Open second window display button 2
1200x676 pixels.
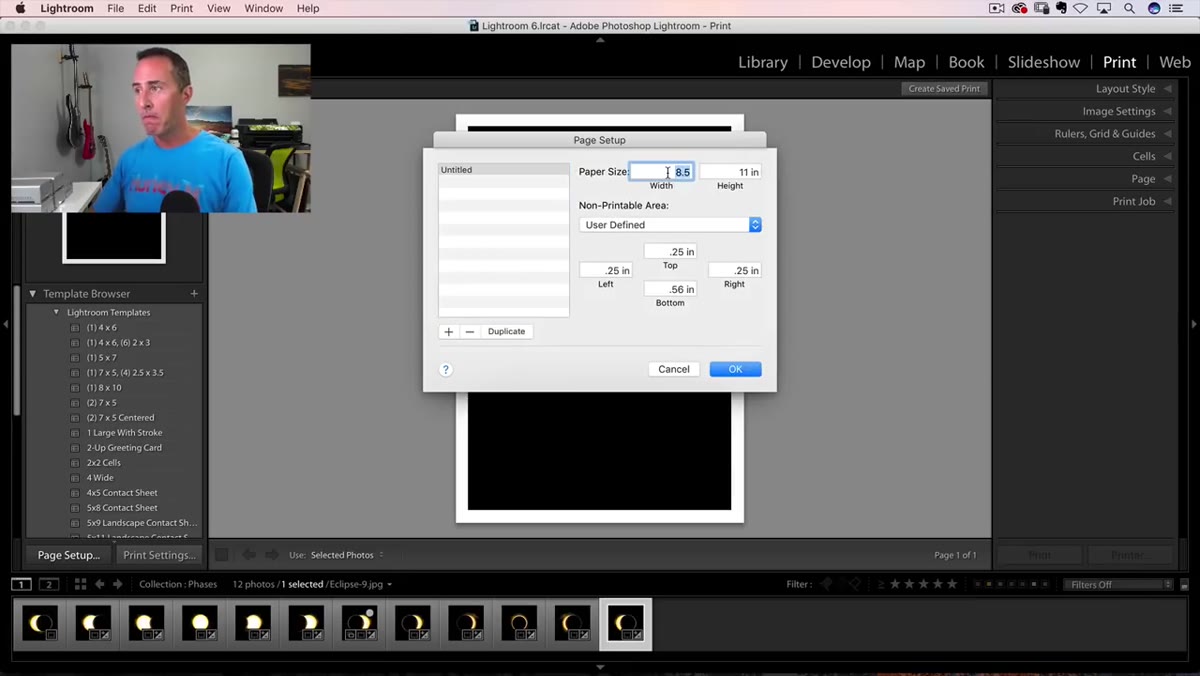coord(49,584)
